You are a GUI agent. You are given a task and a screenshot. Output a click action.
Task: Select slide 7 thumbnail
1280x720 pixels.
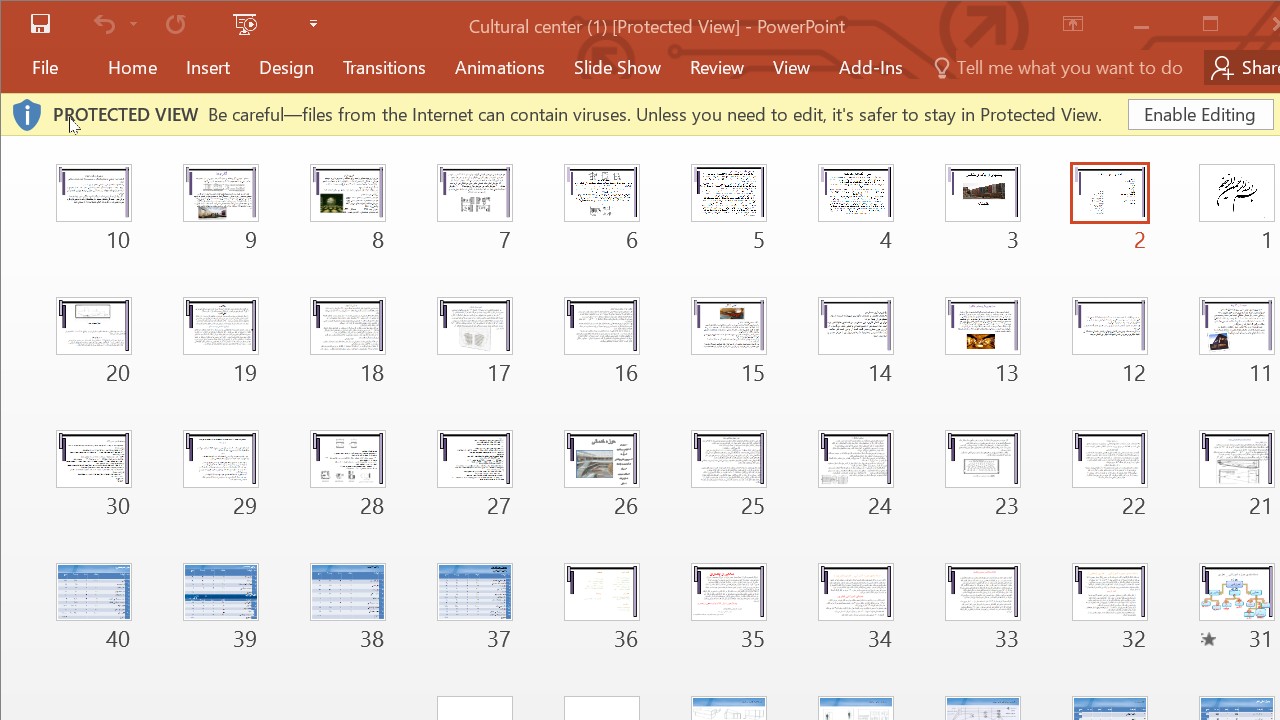point(475,193)
